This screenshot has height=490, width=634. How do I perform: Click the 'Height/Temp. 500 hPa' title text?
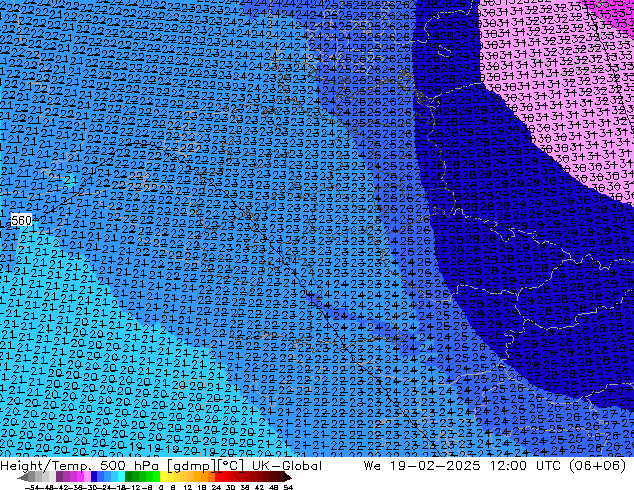tap(81, 466)
